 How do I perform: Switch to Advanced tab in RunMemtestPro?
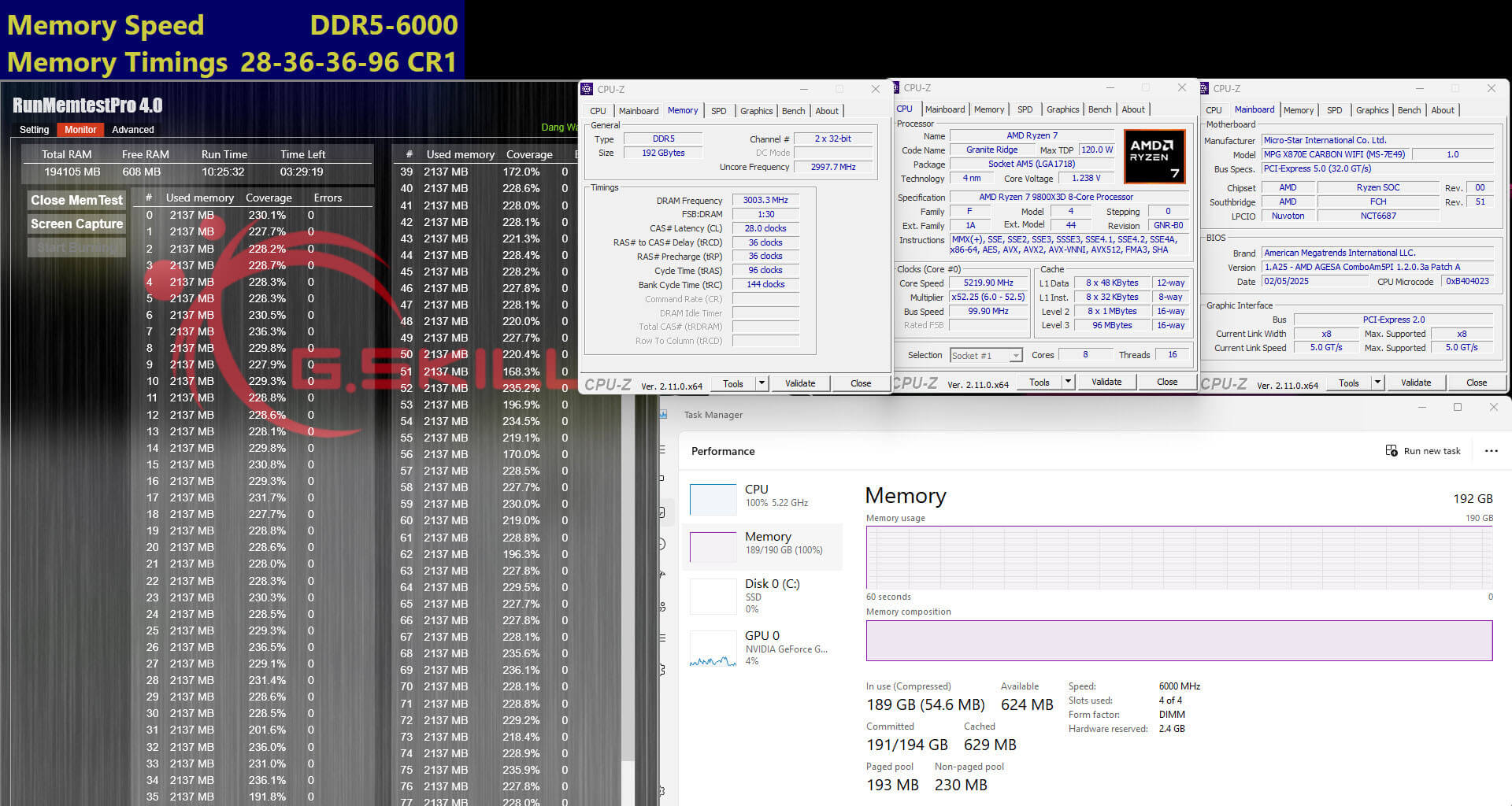point(133,130)
